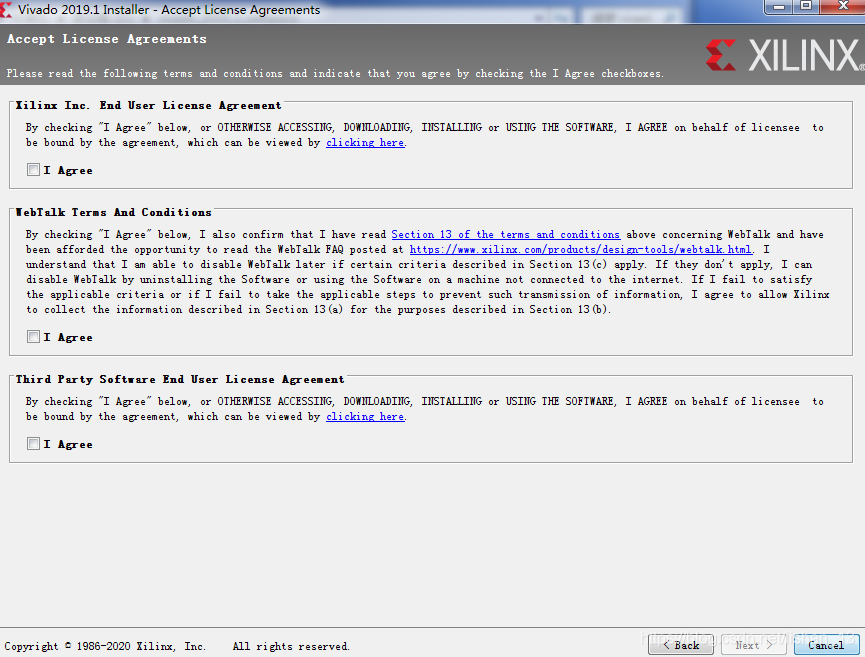
Task: Open the Xilinx EULA 'clicking here' link
Action: point(365,143)
